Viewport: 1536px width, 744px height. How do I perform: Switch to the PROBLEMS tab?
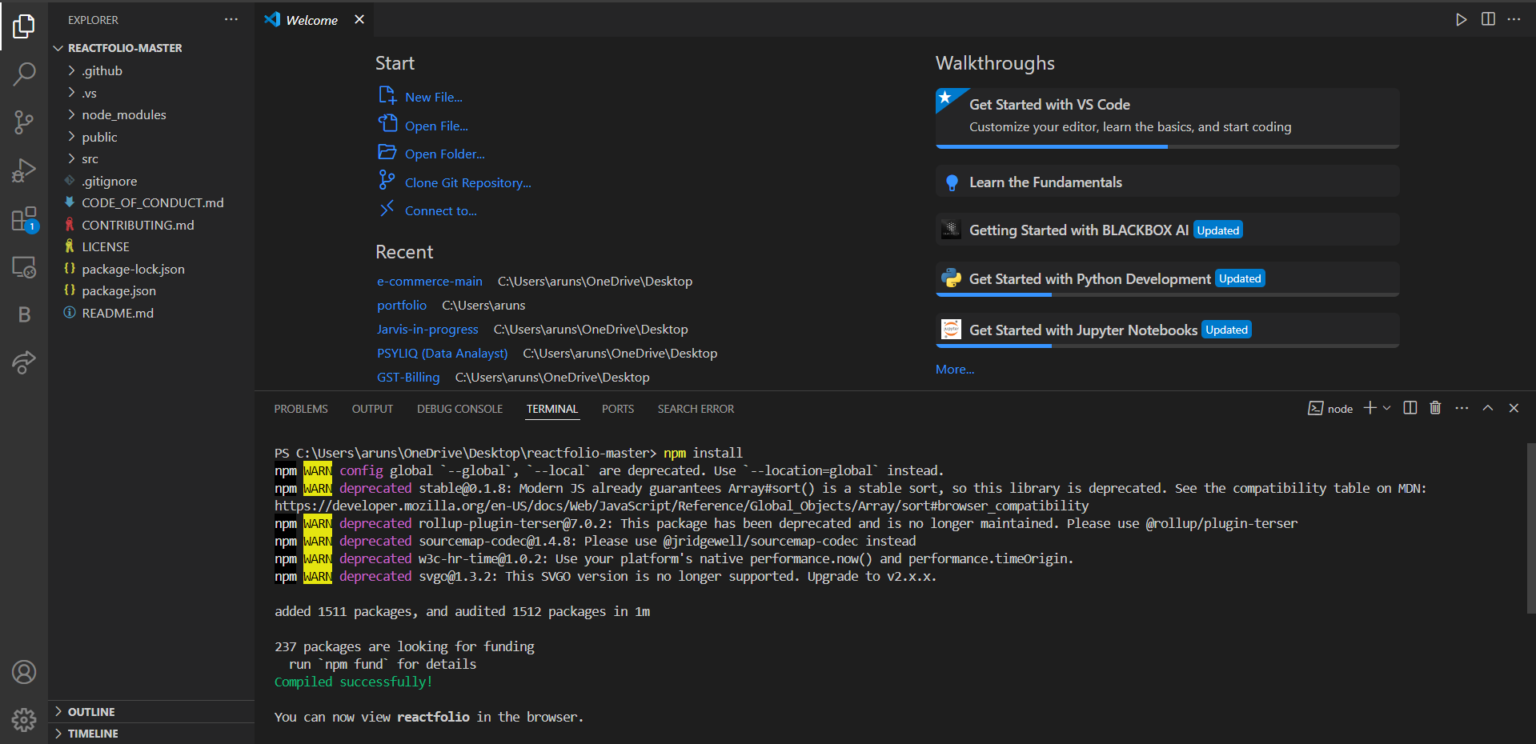tap(301, 408)
